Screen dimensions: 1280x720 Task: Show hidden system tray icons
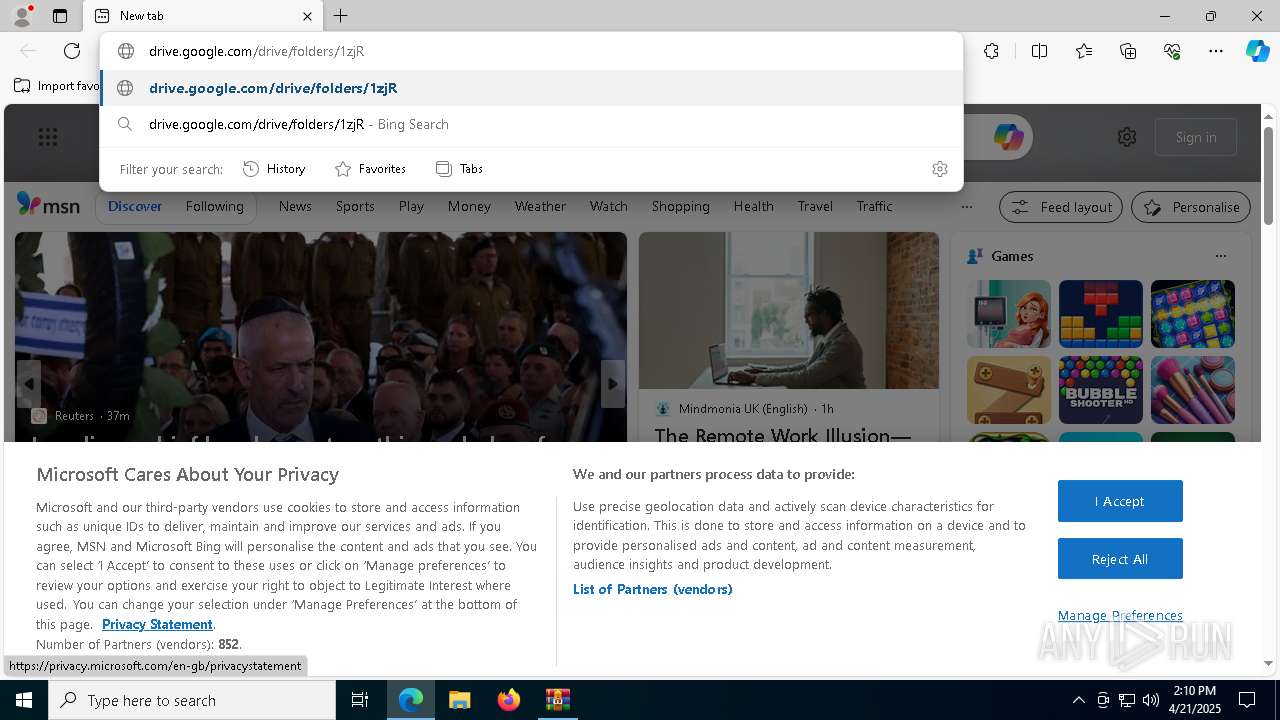pos(1078,700)
